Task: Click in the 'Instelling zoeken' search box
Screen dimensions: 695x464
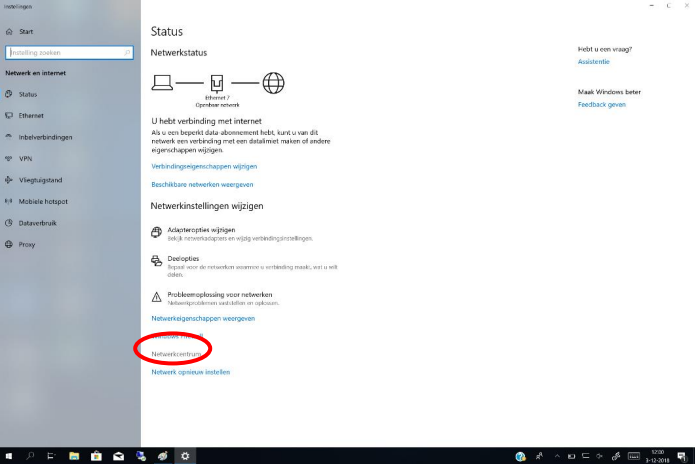Action: [x=68, y=52]
